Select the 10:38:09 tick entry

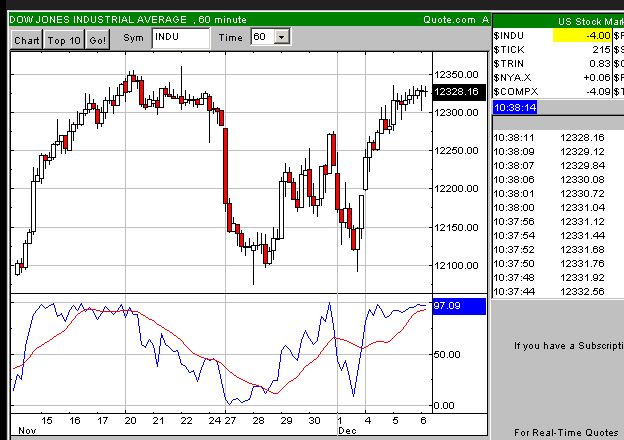558,152
